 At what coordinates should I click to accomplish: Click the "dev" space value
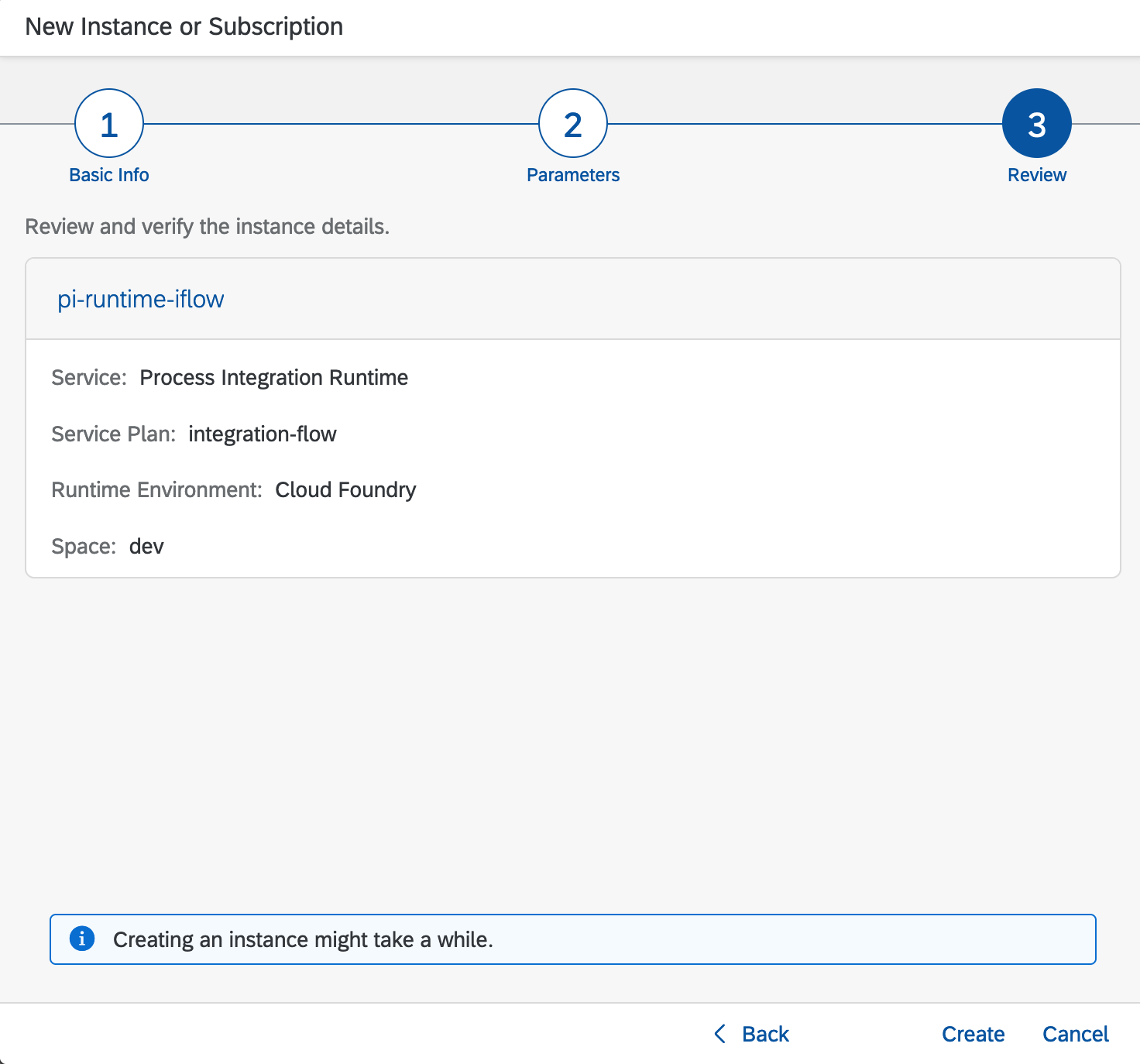tap(147, 546)
